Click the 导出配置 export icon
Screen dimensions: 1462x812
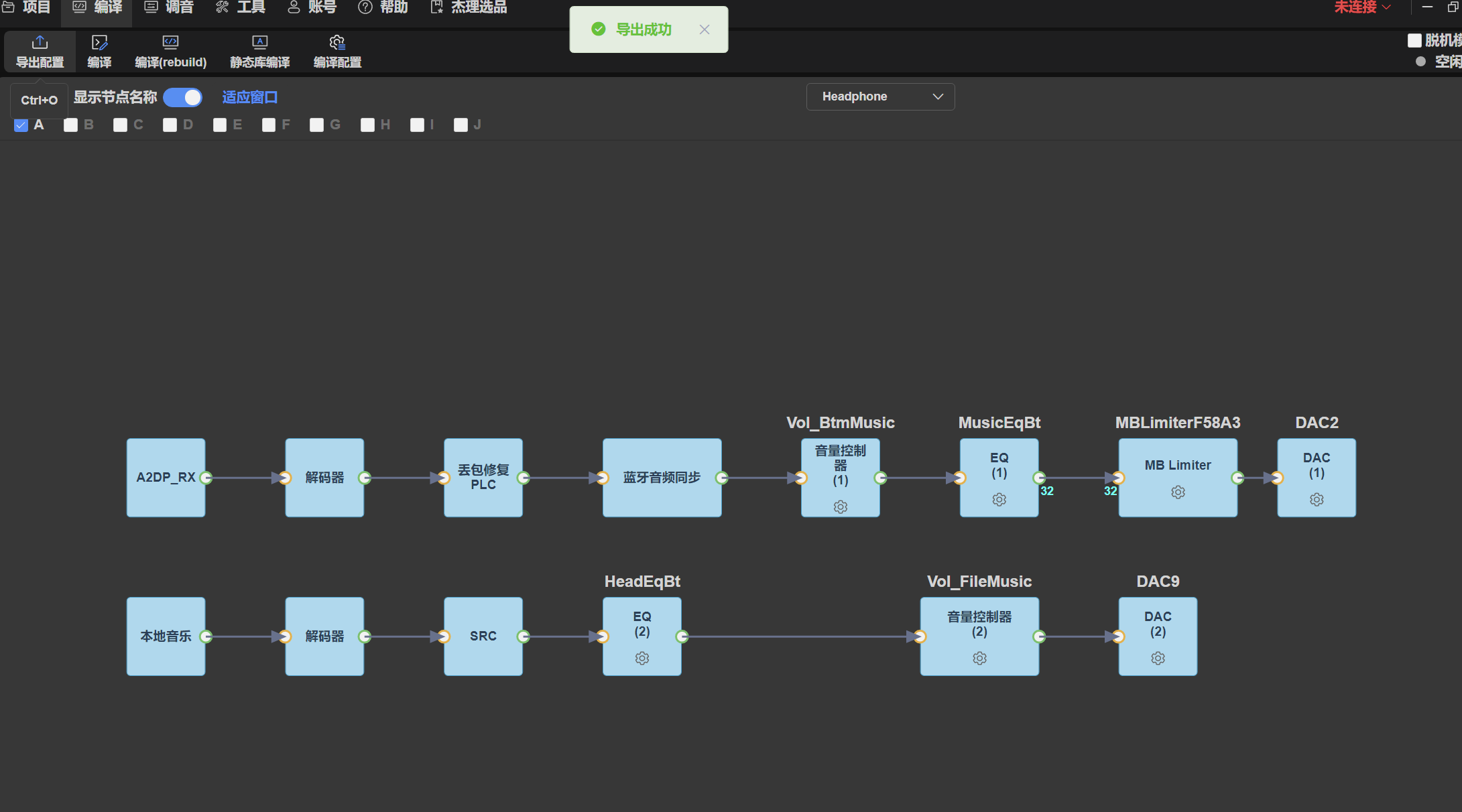click(40, 43)
